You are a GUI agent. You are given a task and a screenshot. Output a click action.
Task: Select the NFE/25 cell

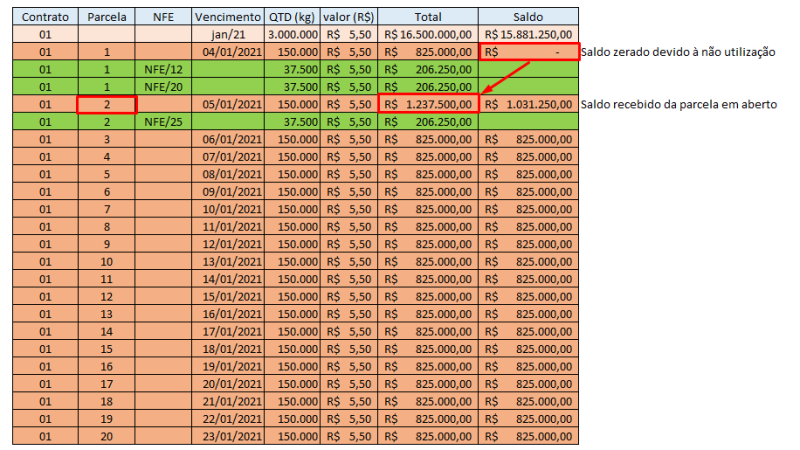163,122
